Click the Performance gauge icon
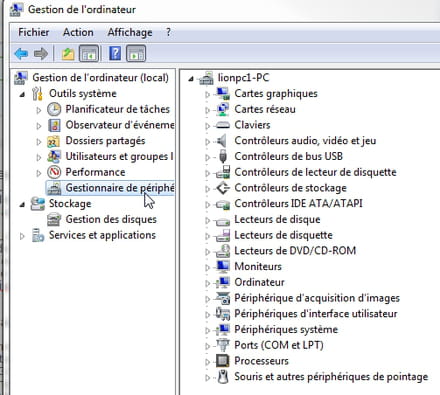The height and width of the screenshot is (395, 440). pos(54,172)
